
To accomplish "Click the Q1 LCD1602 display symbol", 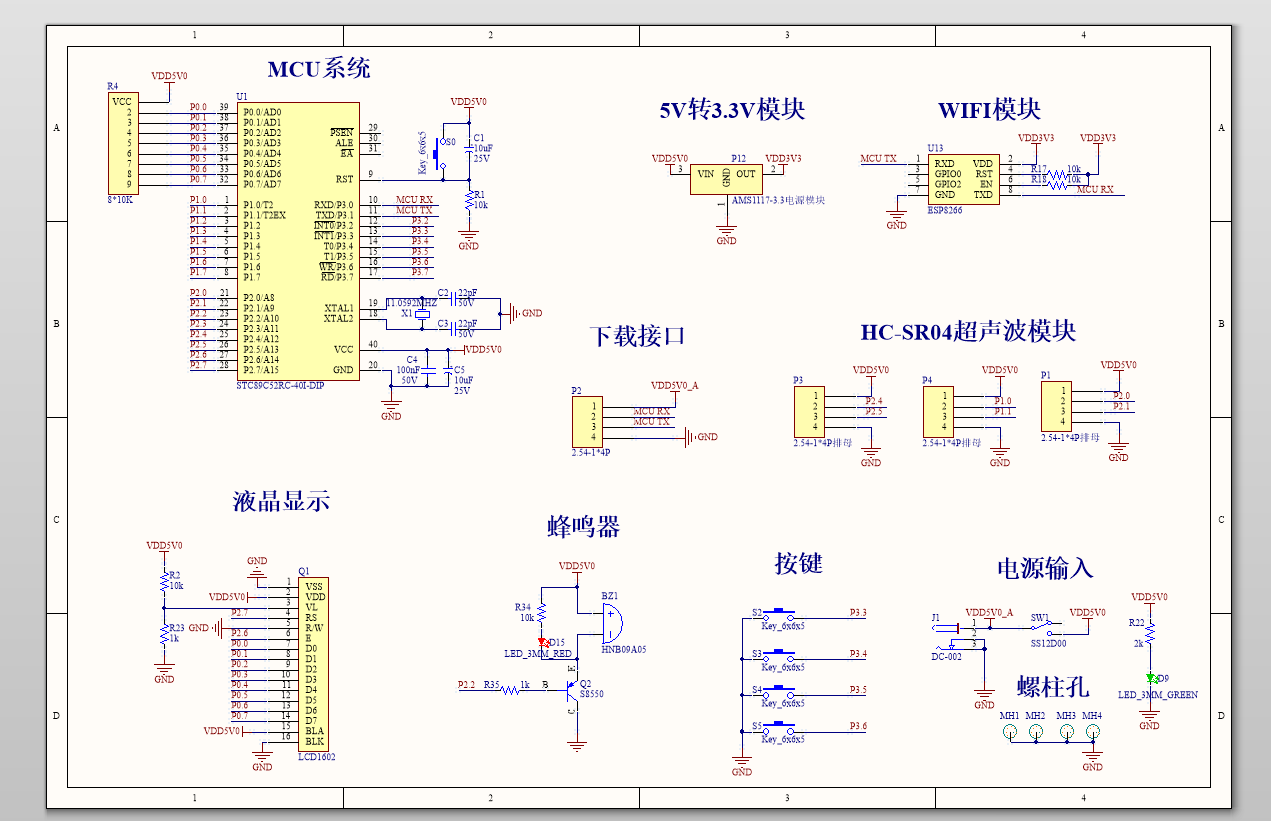I will pos(312,660).
